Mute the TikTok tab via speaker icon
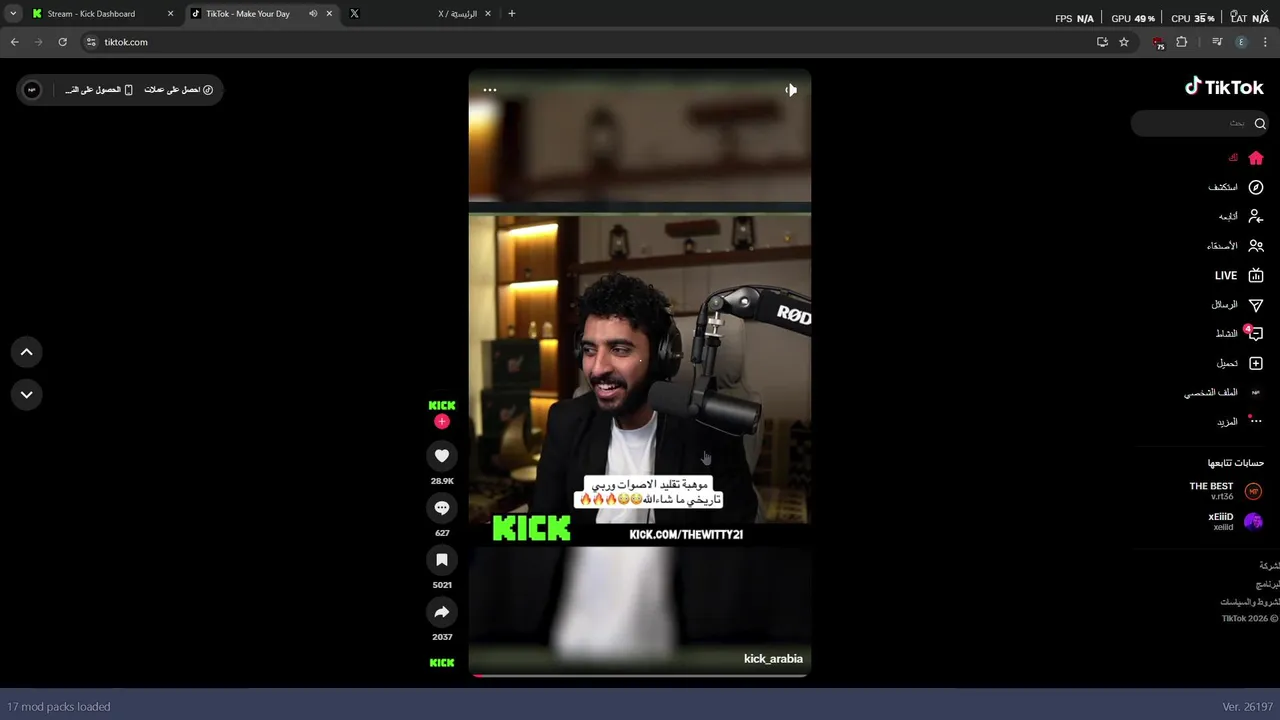Viewport: 1280px width, 720px height. (x=313, y=14)
